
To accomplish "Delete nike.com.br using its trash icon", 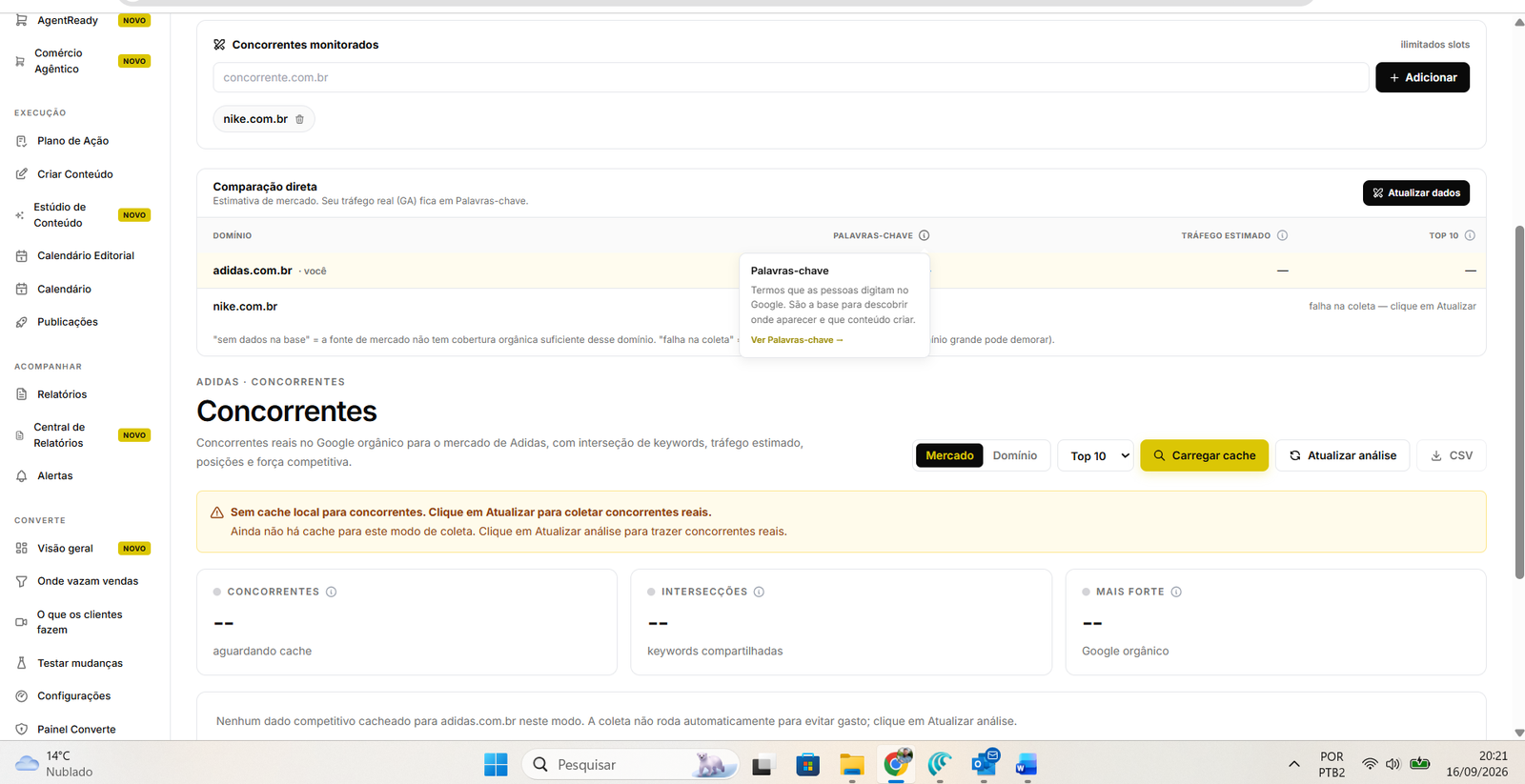I will coord(299,119).
